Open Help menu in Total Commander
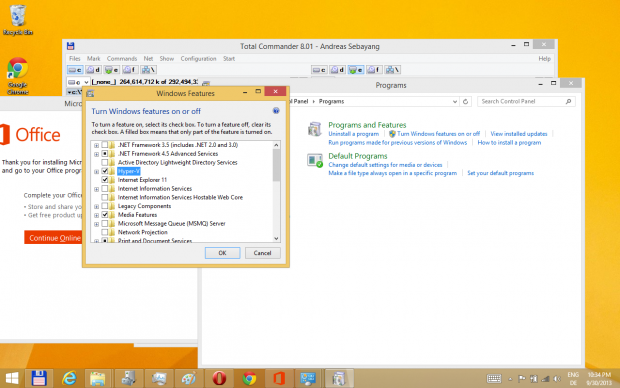 point(544,59)
